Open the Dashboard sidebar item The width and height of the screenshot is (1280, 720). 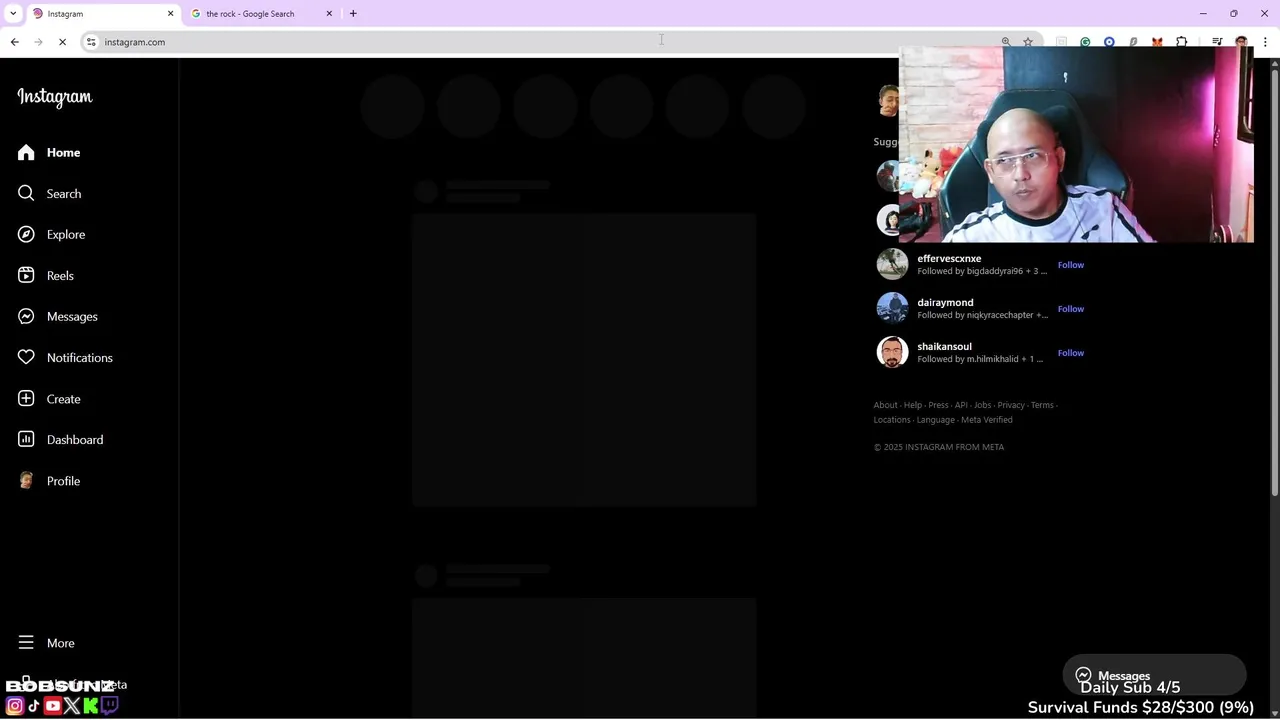click(60, 439)
